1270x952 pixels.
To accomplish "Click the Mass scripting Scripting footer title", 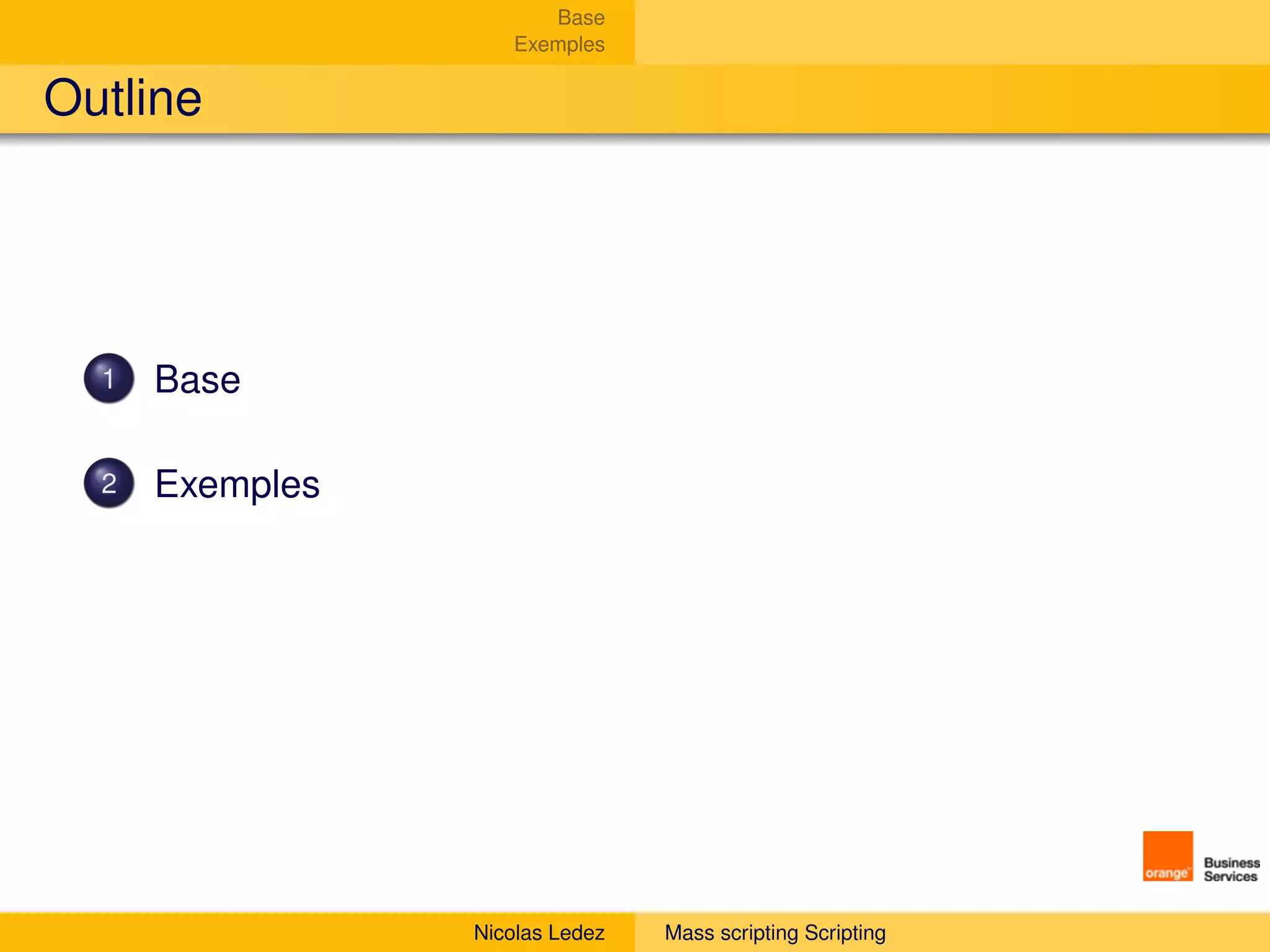I will pyautogui.click(x=775, y=933).
